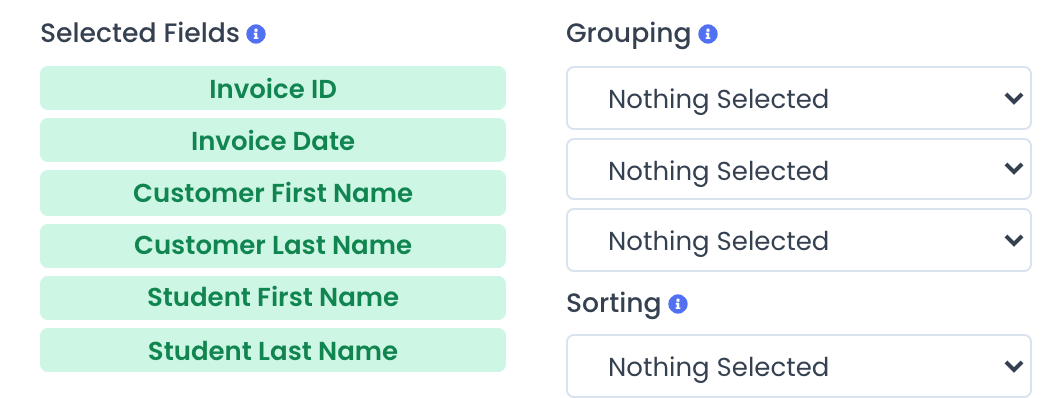Click the info icon next to Sorting
The width and height of the screenshot is (1054, 398).
pyautogui.click(x=678, y=304)
